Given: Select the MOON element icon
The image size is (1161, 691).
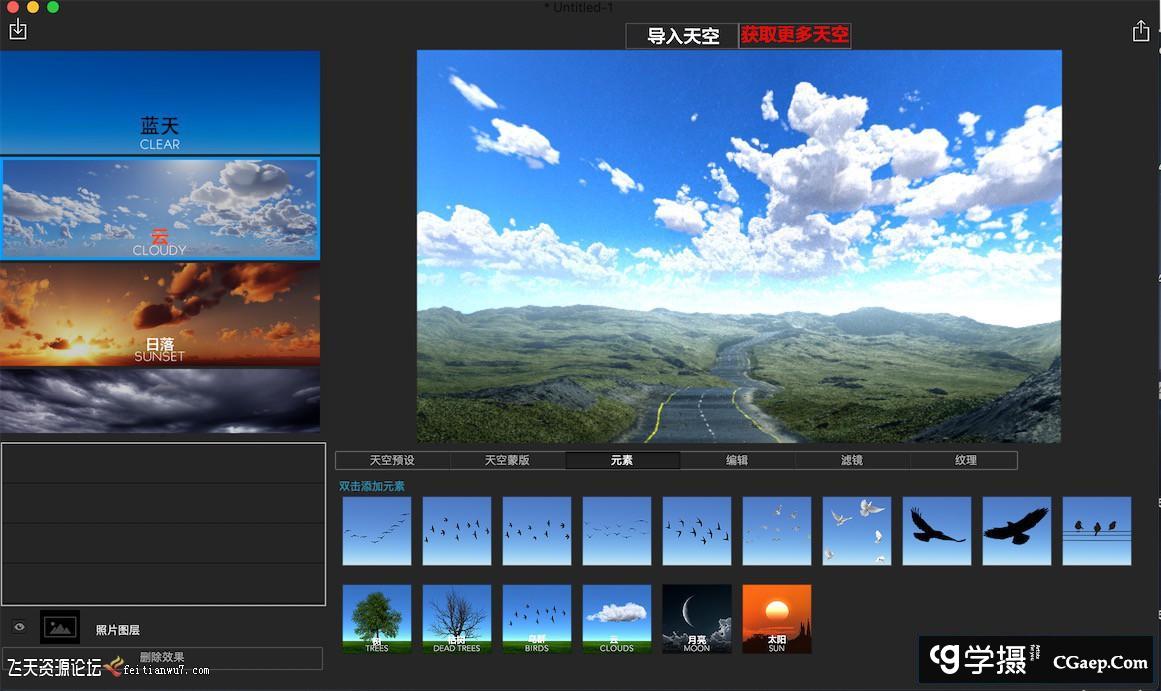Looking at the screenshot, I should 697,617.
